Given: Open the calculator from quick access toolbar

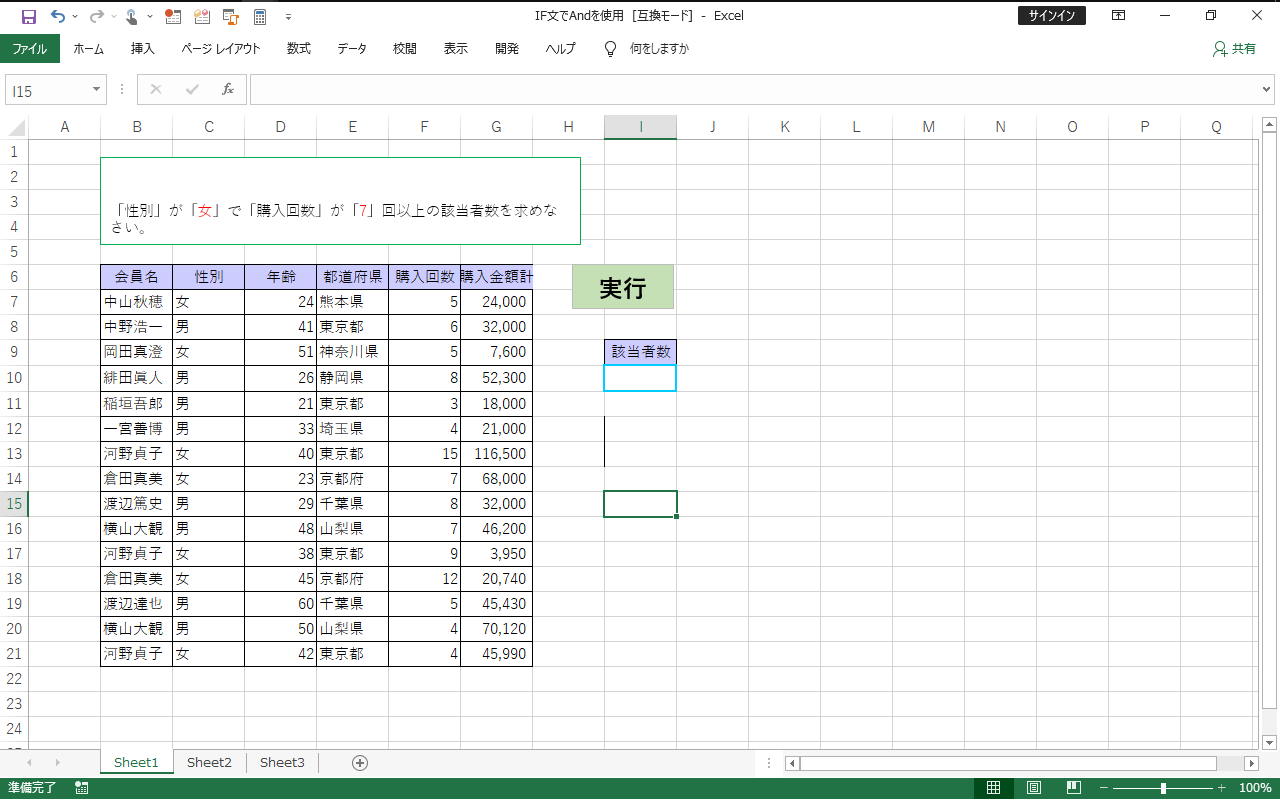Looking at the screenshot, I should [260, 16].
